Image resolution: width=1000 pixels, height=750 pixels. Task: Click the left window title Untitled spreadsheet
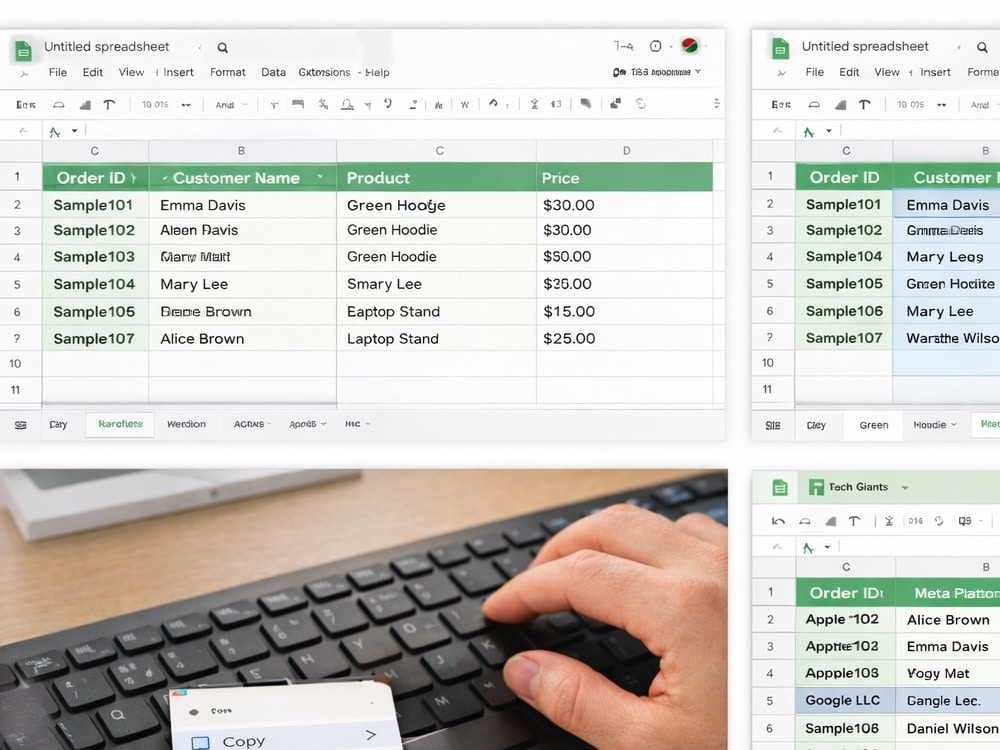[x=107, y=47]
